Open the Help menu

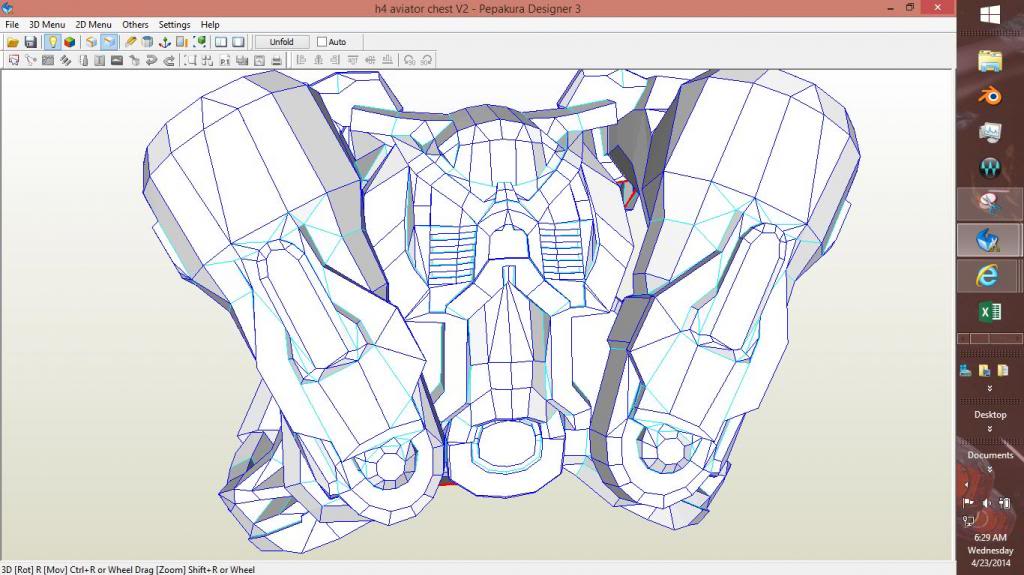point(210,24)
